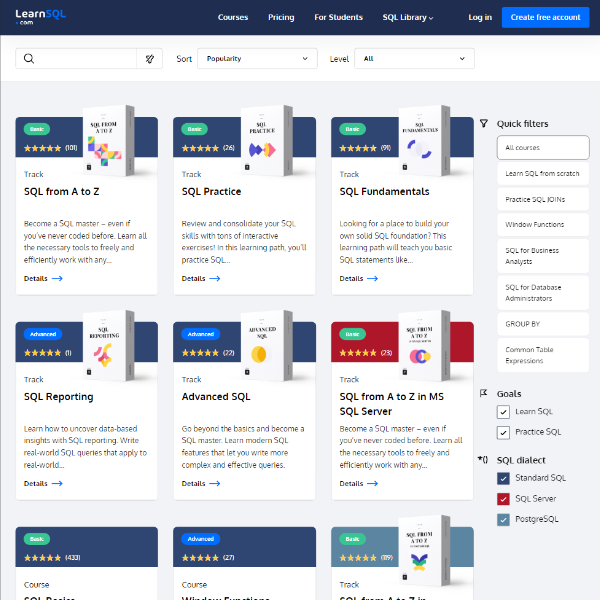The image size is (600, 600).
Task: Click the Quick filters funnel icon
Action: [x=484, y=123]
